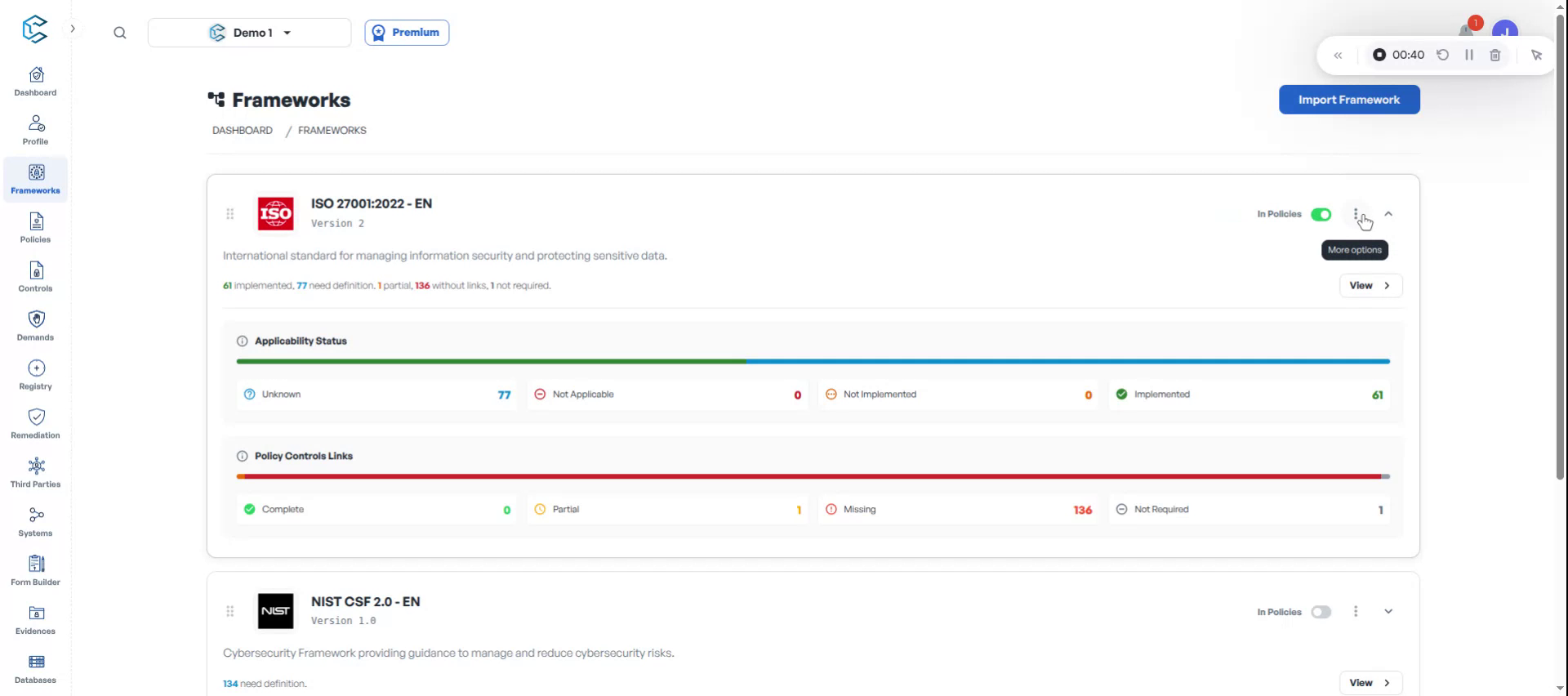Viewport: 1568px width, 696px height.
Task: Open the Controls sidebar icon
Action: [x=36, y=276]
